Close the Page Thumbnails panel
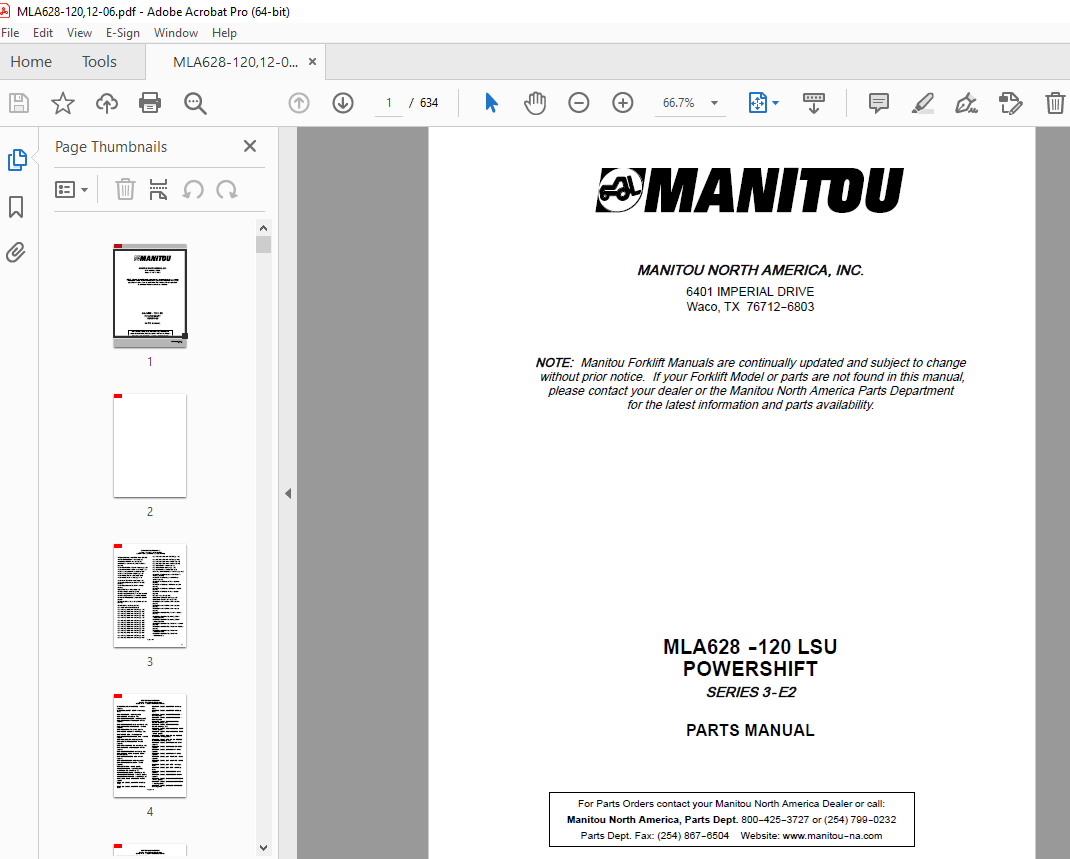This screenshot has height=859, width=1070. 250,146
